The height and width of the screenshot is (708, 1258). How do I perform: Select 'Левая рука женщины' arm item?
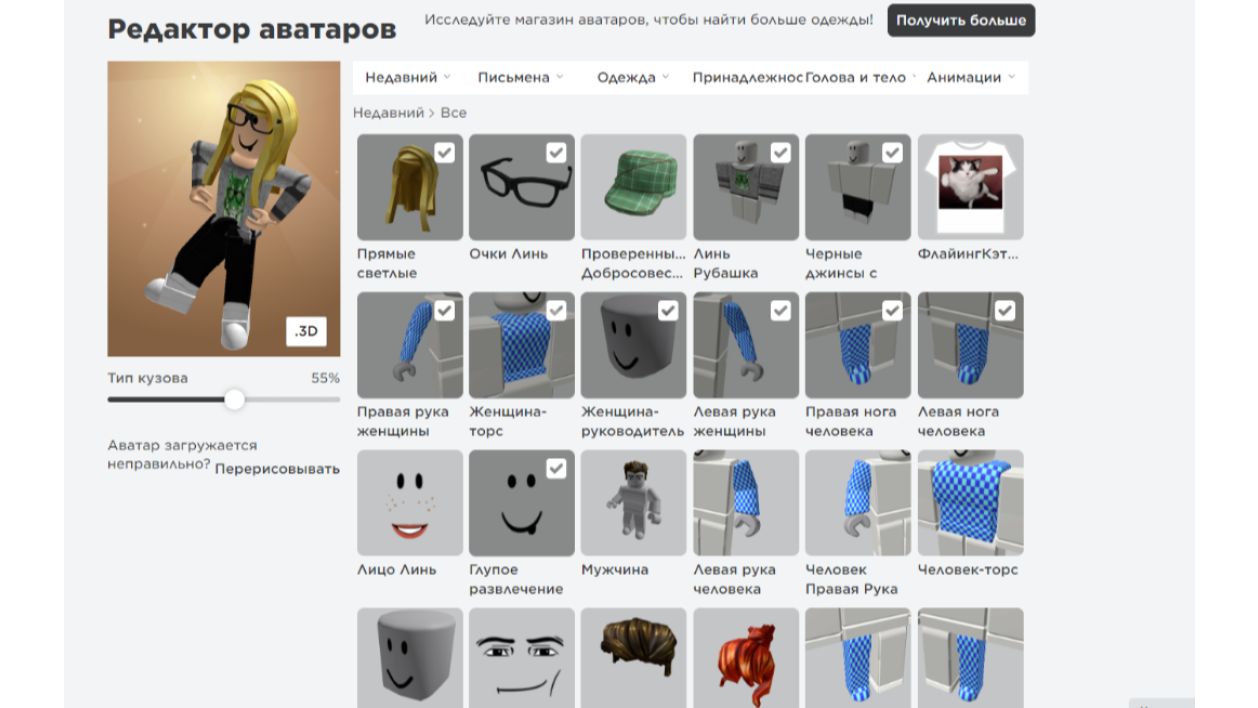[x=746, y=345]
